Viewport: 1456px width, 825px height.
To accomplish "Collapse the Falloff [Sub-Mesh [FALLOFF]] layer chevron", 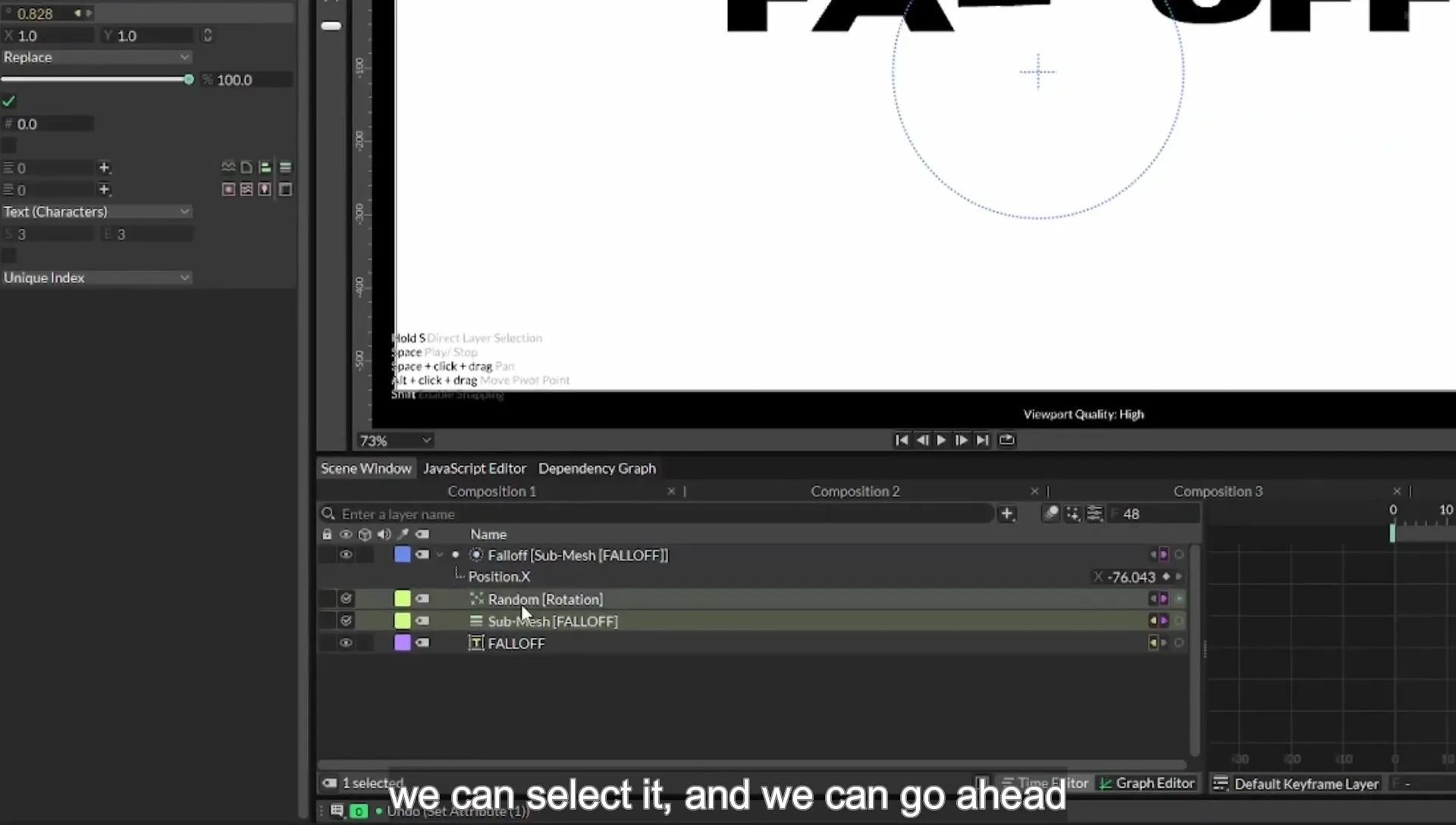I will [440, 555].
